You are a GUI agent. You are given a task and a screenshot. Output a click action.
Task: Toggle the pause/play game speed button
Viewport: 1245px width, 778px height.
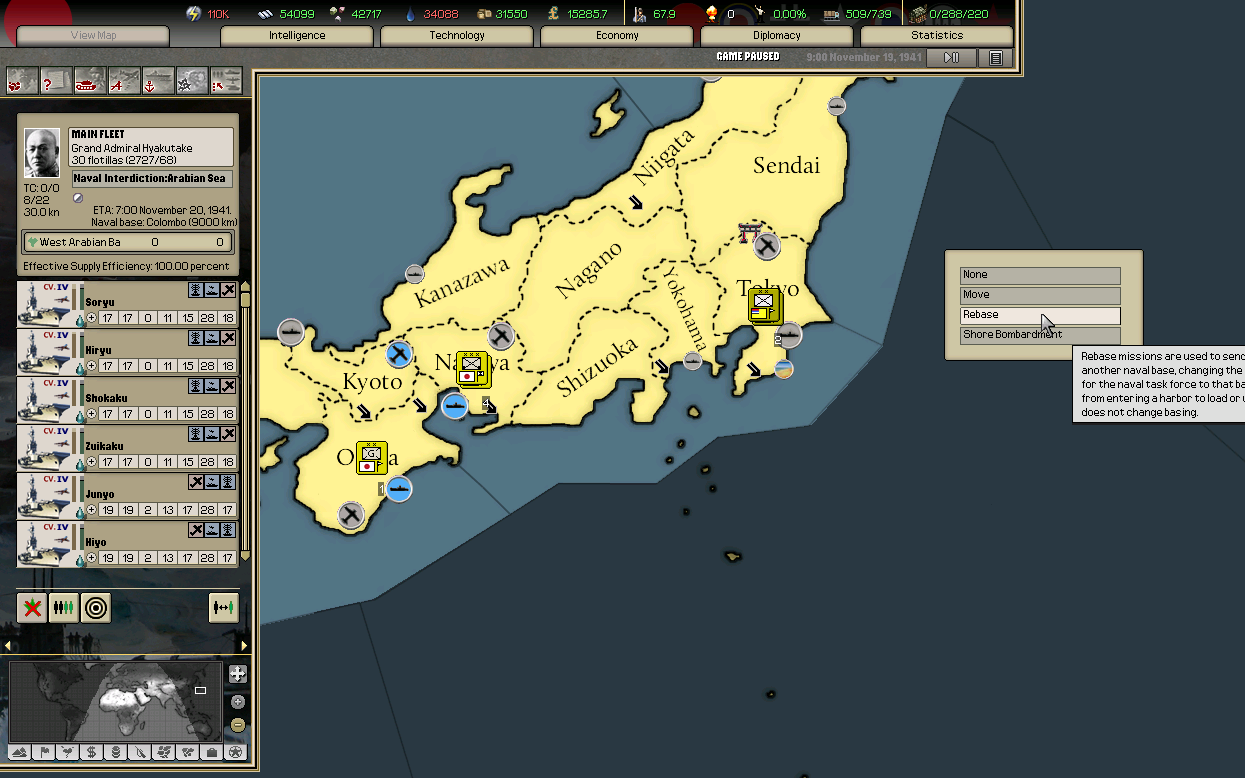[x=951, y=58]
